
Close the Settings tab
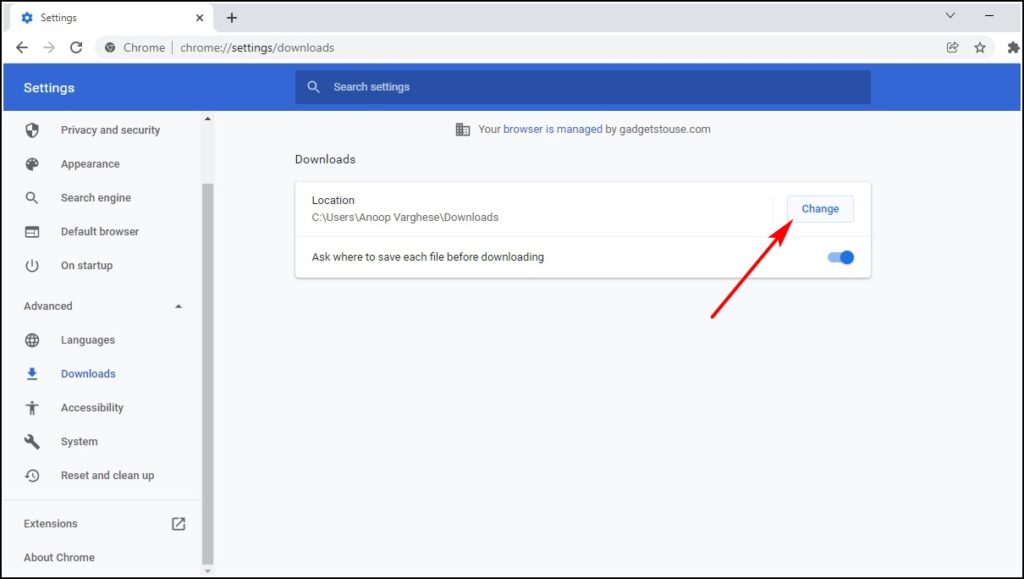coord(200,18)
